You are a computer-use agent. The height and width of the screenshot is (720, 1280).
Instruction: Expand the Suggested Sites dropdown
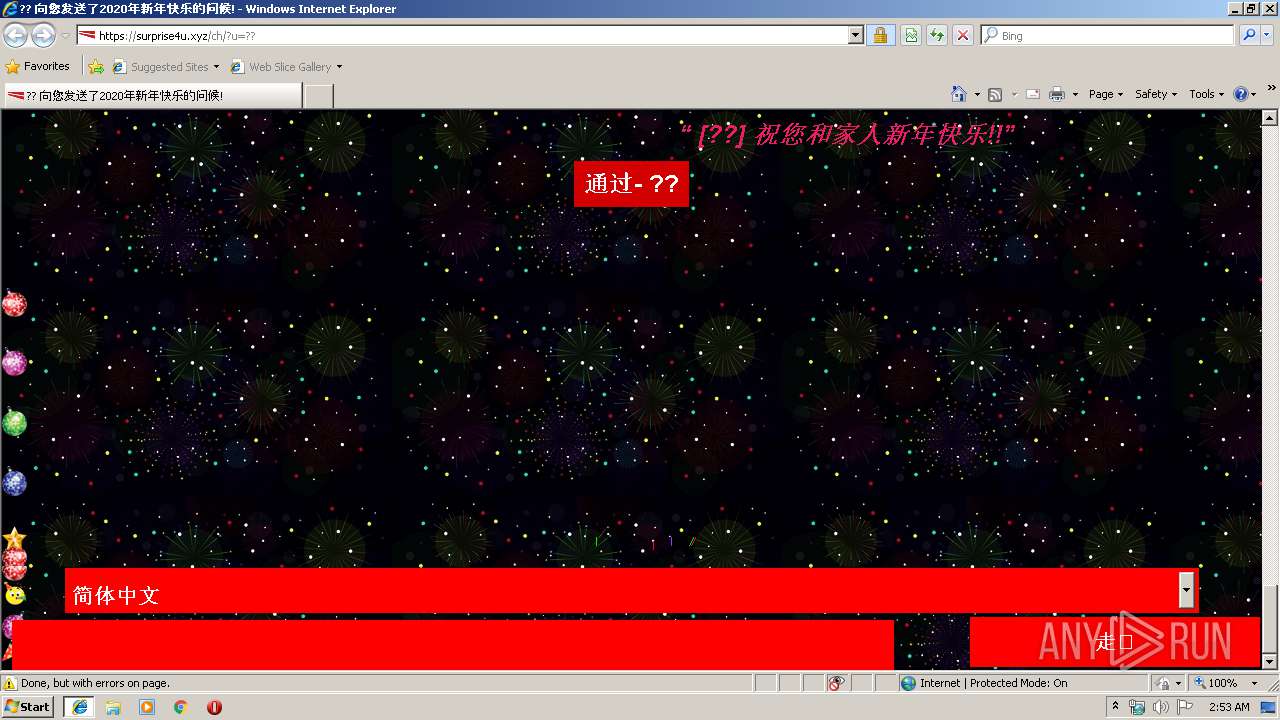pos(216,67)
